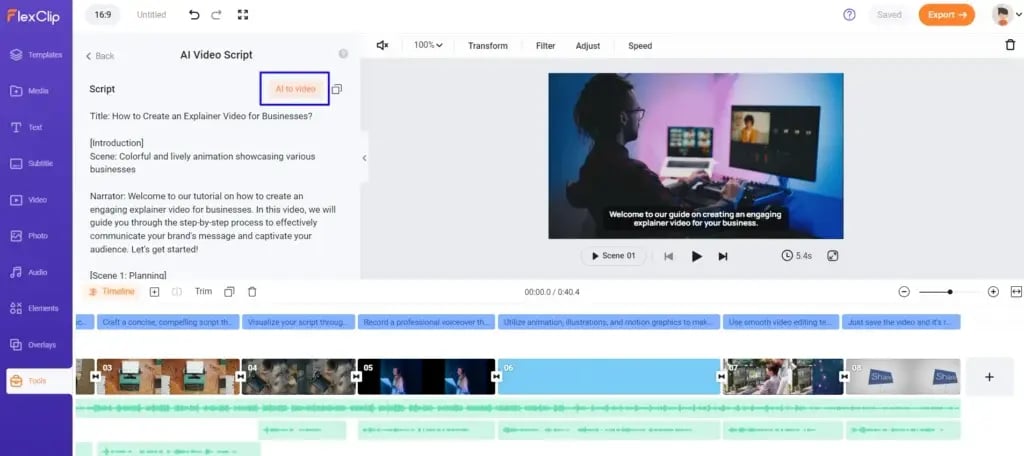The image size is (1024, 456).
Task: Copy script with the copy icon
Action: coord(337,89)
